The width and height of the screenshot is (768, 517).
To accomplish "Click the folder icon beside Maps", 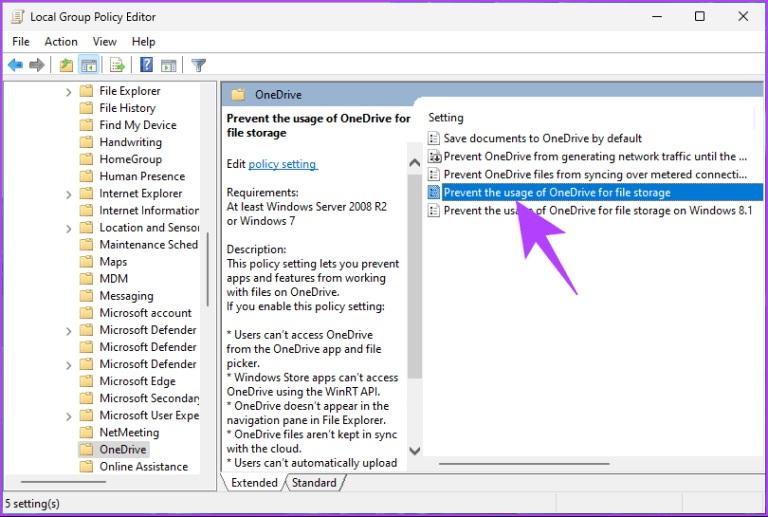I will [x=86, y=261].
